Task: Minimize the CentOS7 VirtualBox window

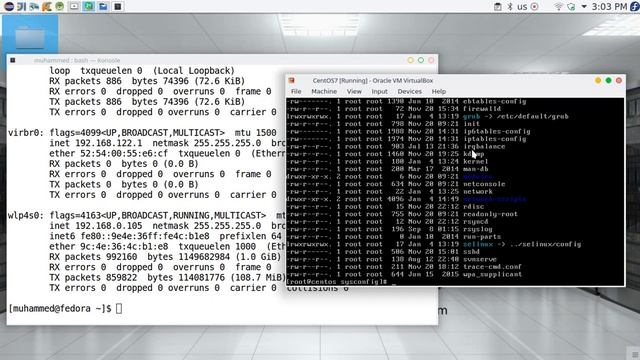Action: (598, 80)
